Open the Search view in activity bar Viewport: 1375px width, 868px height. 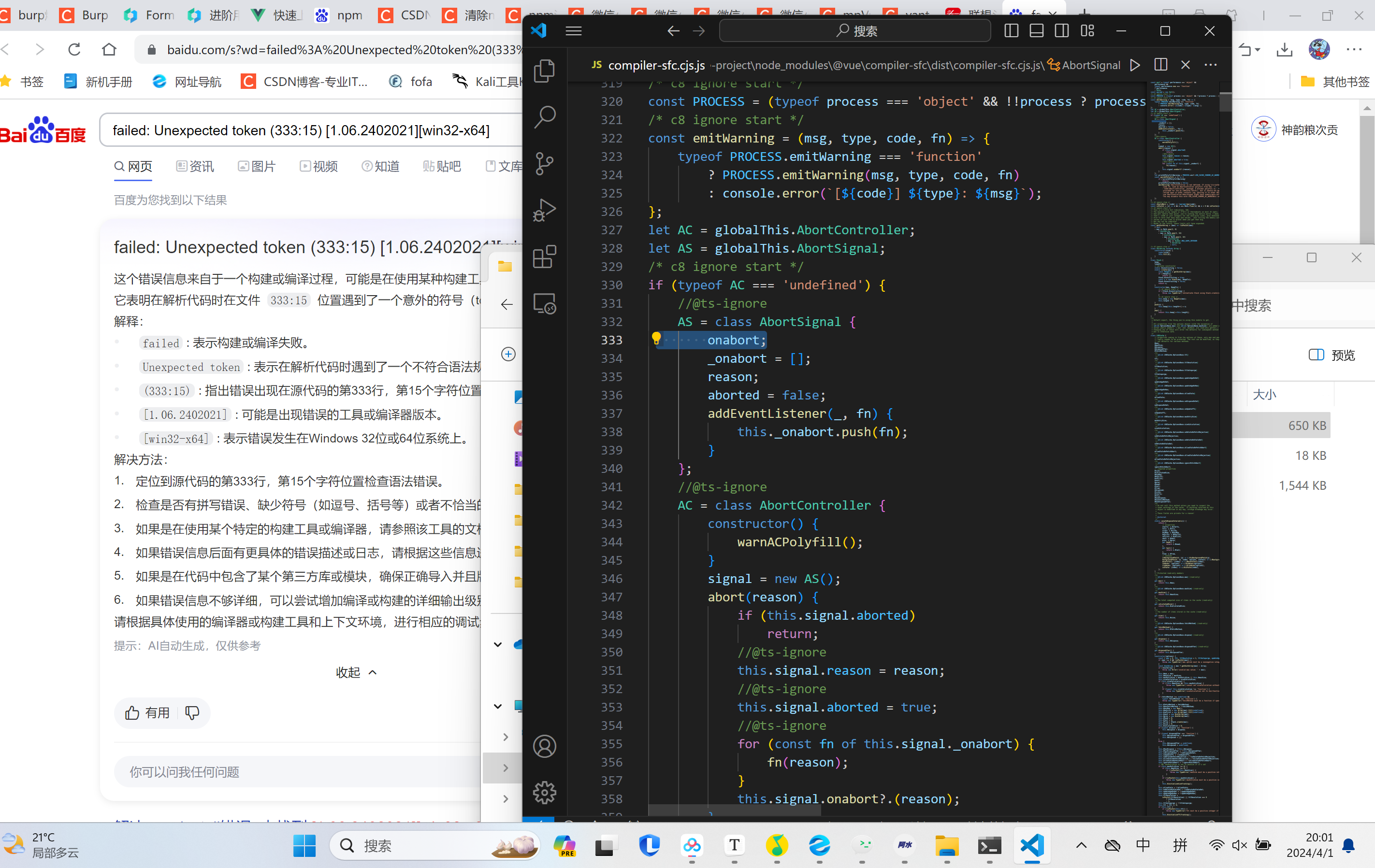click(x=544, y=117)
